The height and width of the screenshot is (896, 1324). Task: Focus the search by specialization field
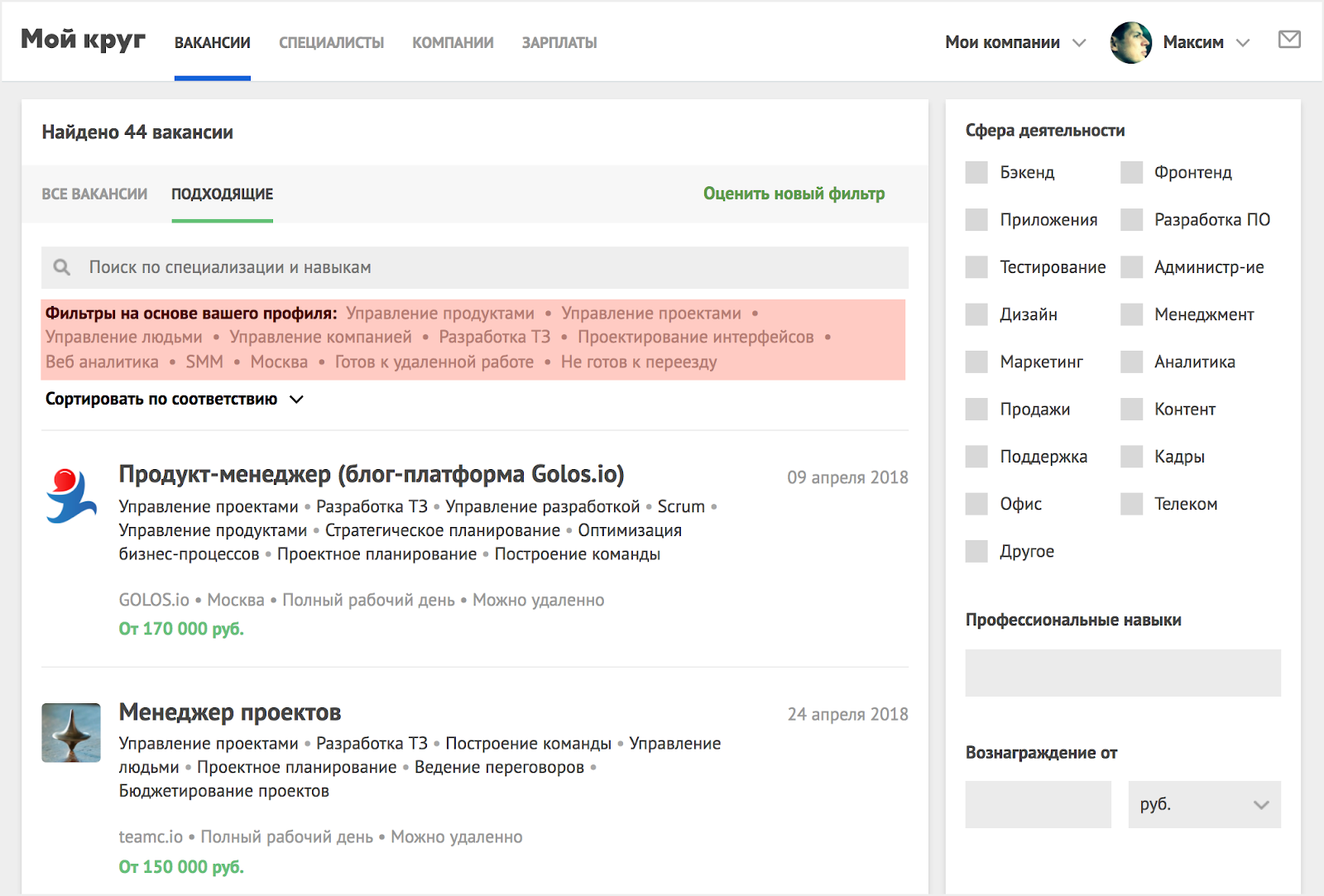[475, 267]
